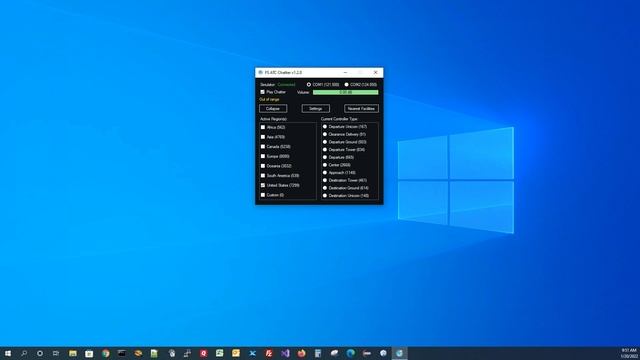The height and width of the screenshot is (360, 640).
Task: Select Destination Tower controller type
Action: click(325, 180)
